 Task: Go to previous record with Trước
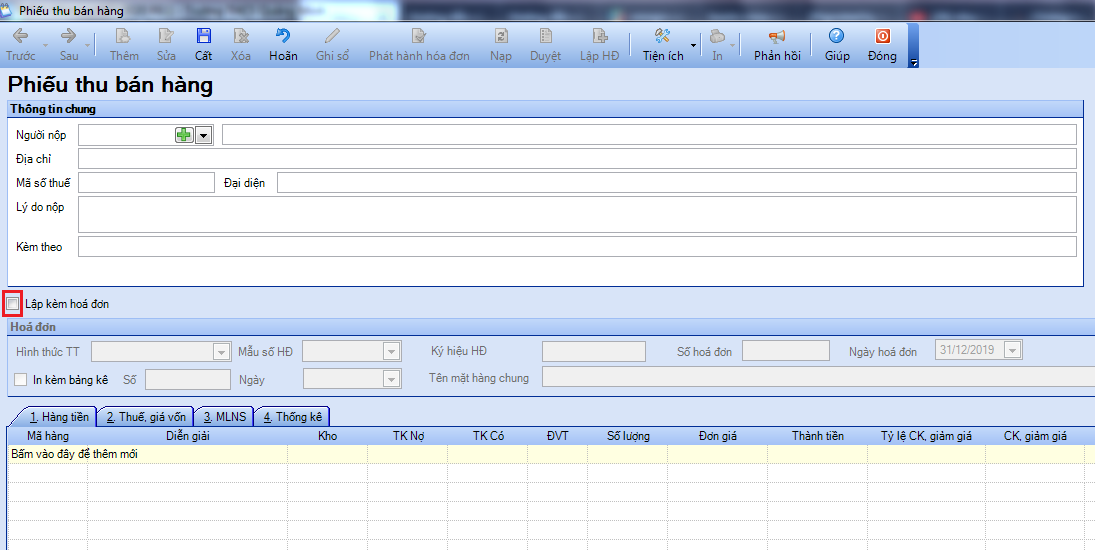coord(20,44)
